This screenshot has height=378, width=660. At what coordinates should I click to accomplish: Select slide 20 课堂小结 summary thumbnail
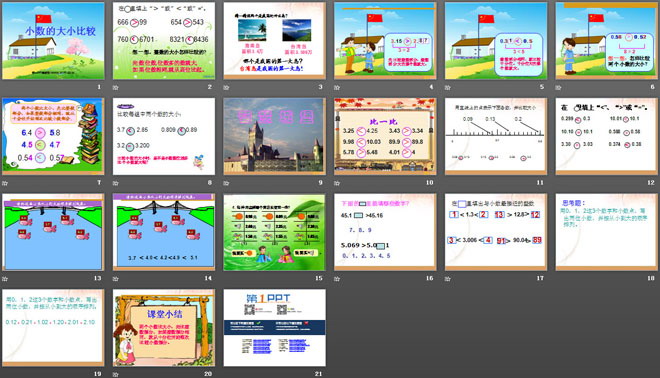tap(164, 327)
